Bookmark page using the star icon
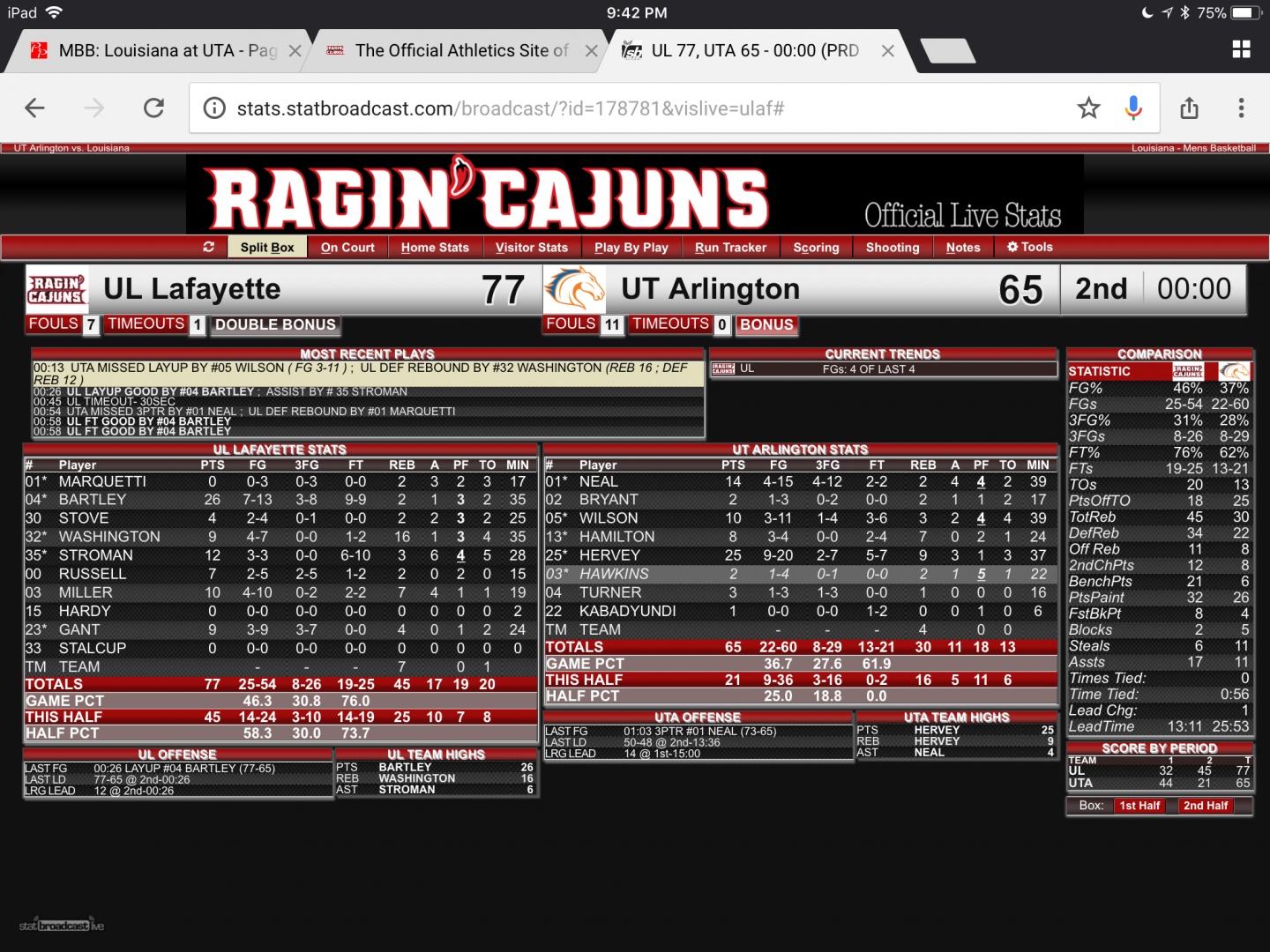Viewport: 1270px width, 952px height. tap(1088, 108)
